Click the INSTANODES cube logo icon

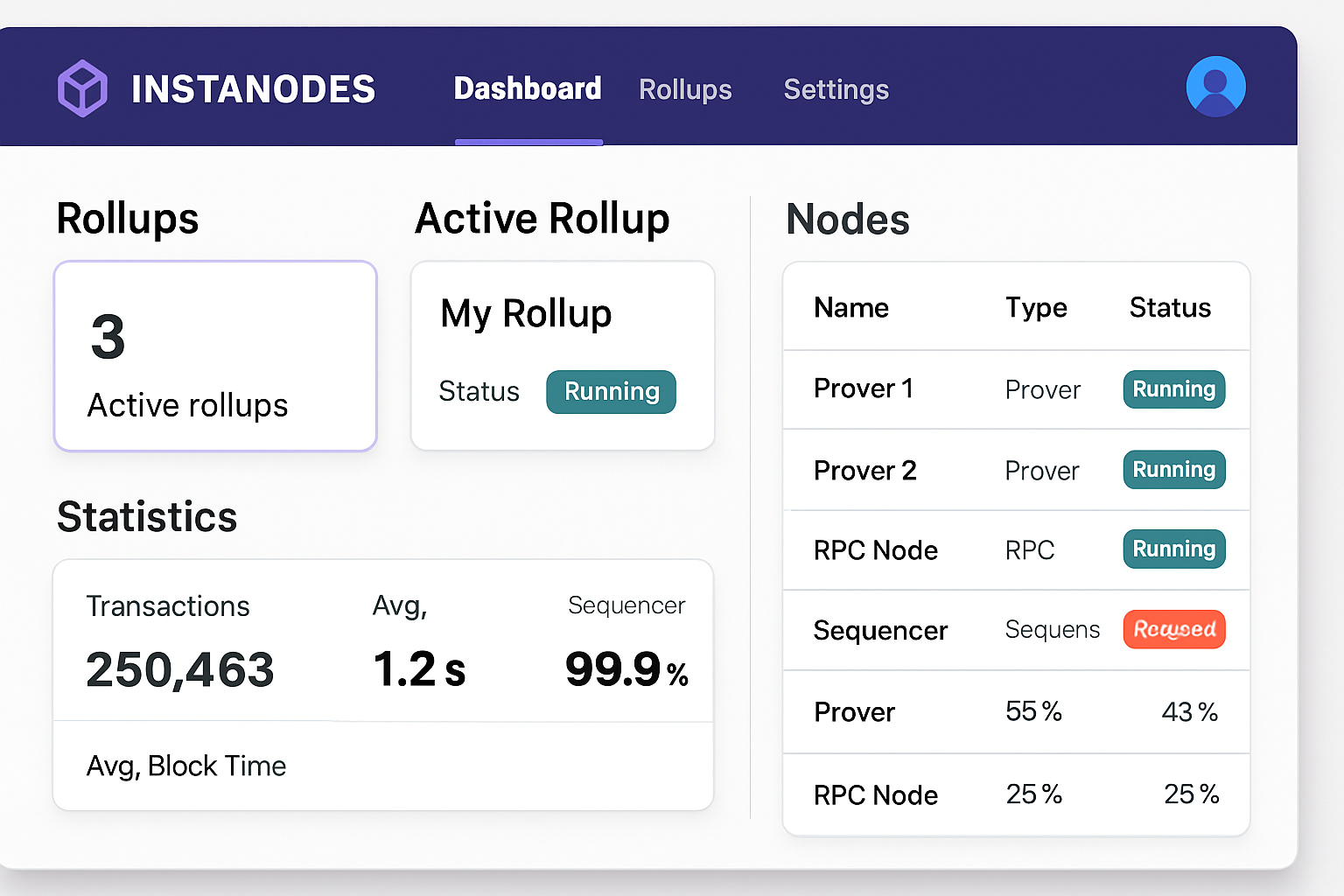pos(82,87)
